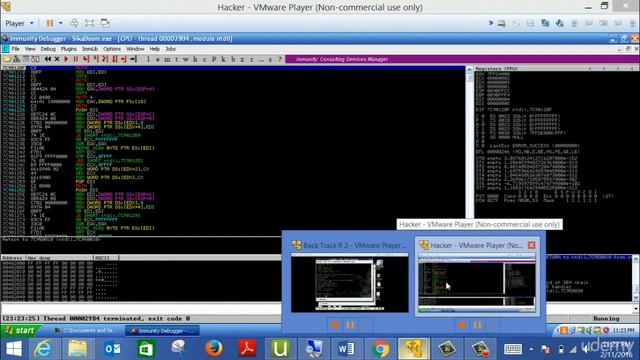Open the Plugins menu
Screen dimensions: 640x360
[69, 49]
